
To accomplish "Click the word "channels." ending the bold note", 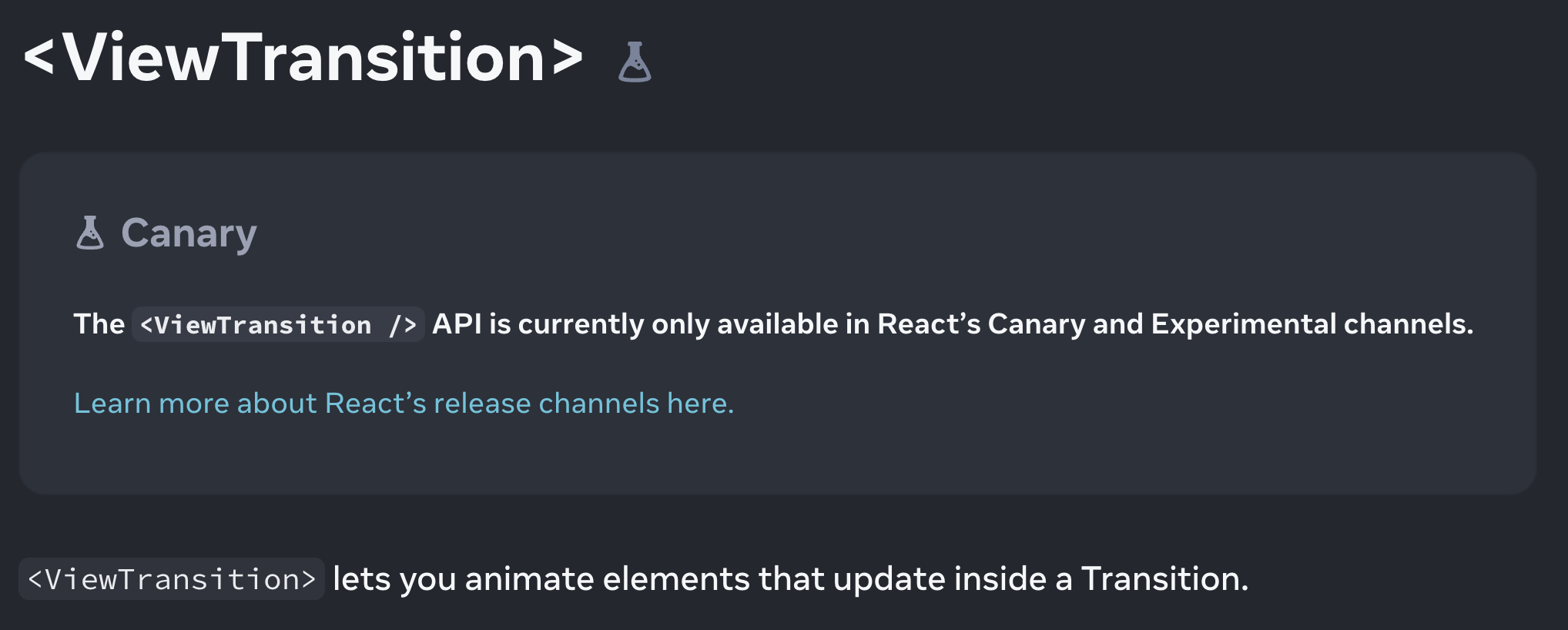I will click(x=1409, y=324).
